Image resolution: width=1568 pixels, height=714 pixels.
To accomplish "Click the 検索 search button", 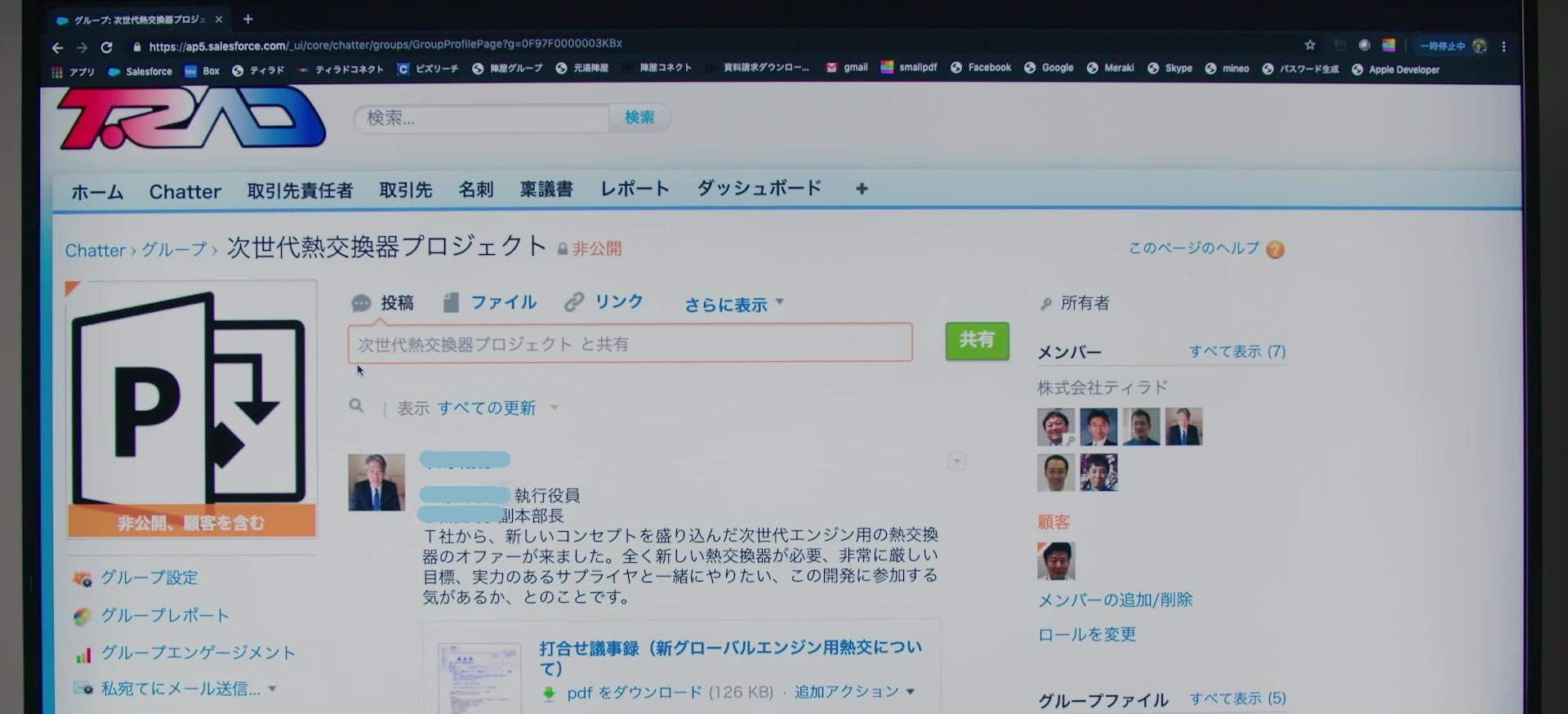I will click(639, 118).
